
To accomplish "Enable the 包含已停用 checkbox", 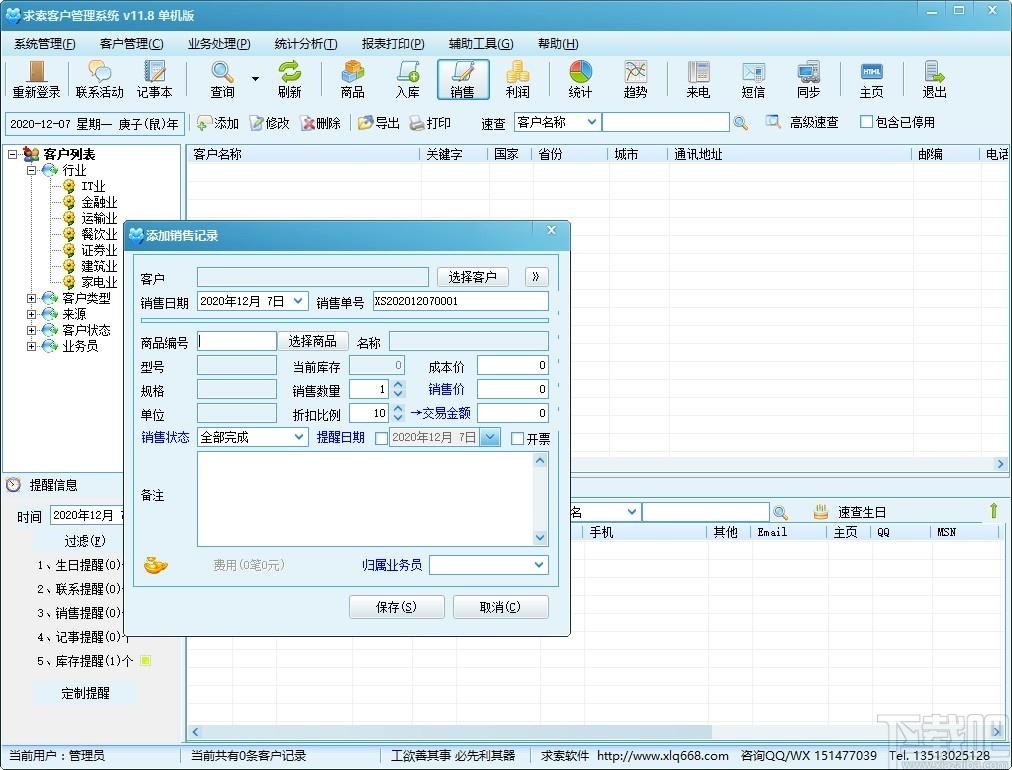I will (x=867, y=122).
